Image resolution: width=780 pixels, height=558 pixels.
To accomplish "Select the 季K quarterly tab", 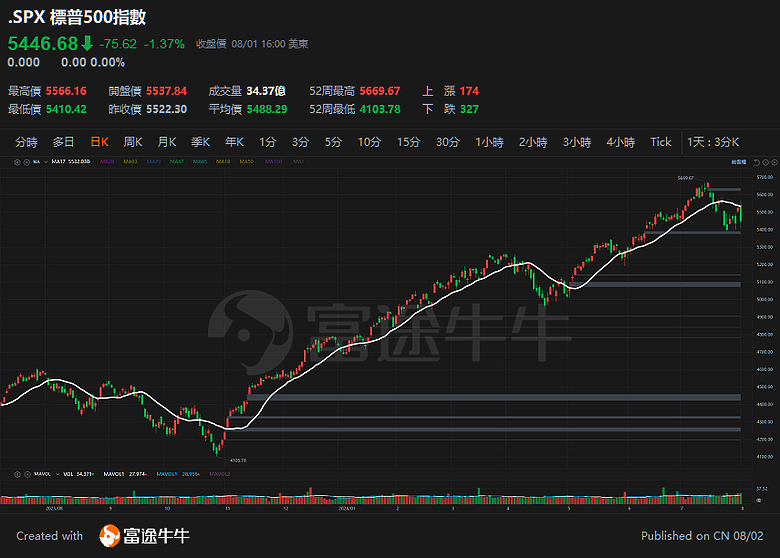I will click(200, 142).
